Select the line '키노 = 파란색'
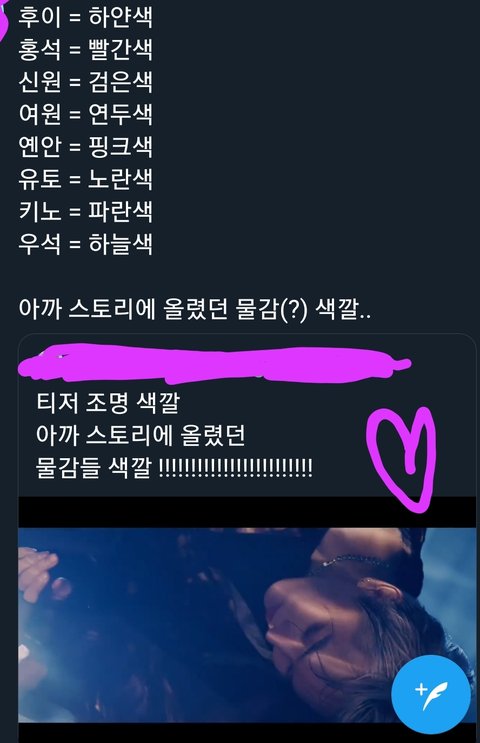 click(x=85, y=211)
